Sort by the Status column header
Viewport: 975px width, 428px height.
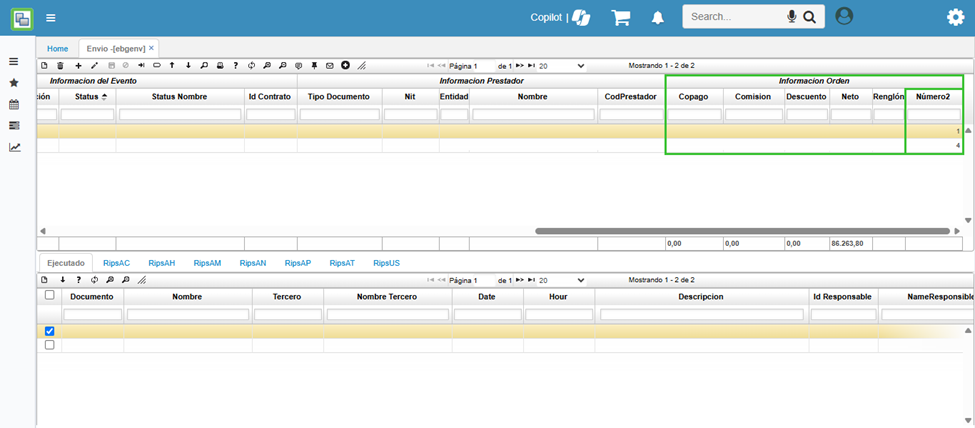click(85, 96)
